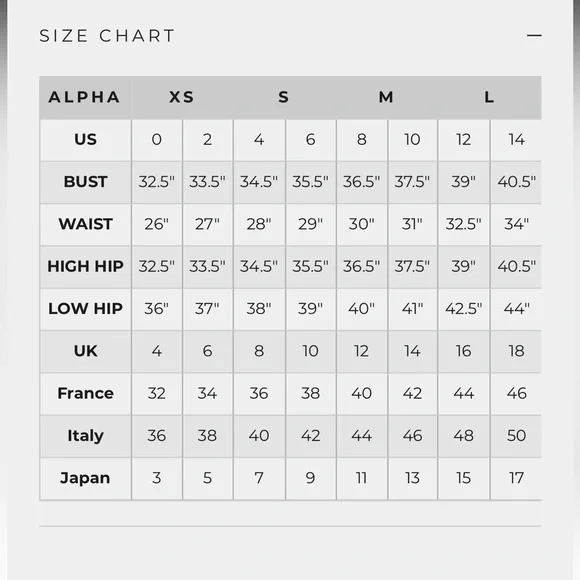The image size is (580, 580).
Task: Click the Japan size 17 cell
Action: (516, 478)
